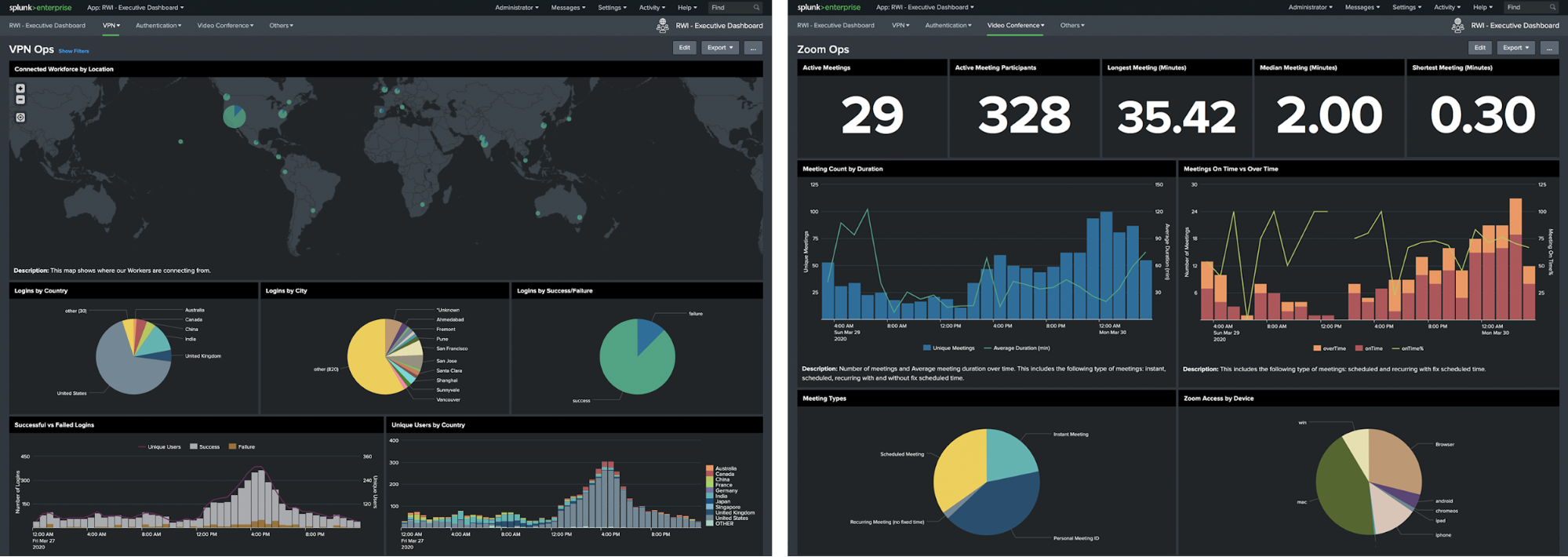Viewport: 1568px width, 557px height.
Task: Click the Active Meeting Participants value 328
Action: (x=1024, y=115)
